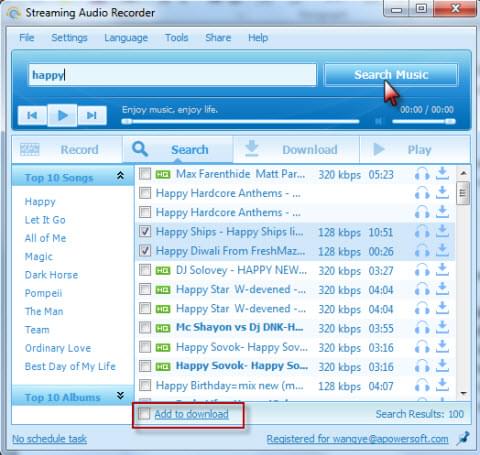Click HQ badge on DJ Solovey row
The height and width of the screenshot is (455, 480).
pyautogui.click(x=163, y=270)
